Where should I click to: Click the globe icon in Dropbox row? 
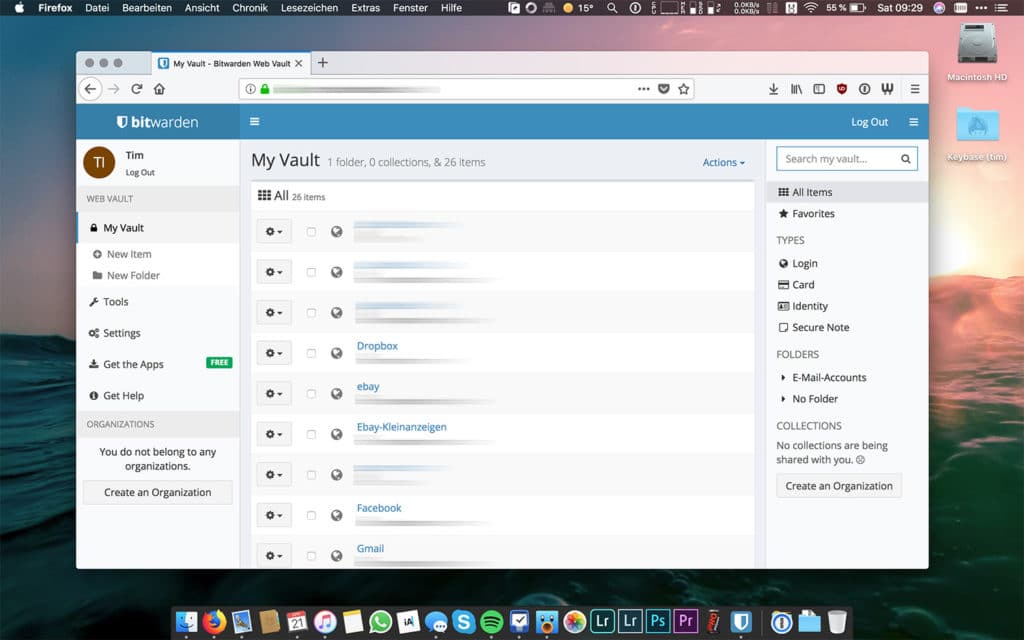point(336,353)
